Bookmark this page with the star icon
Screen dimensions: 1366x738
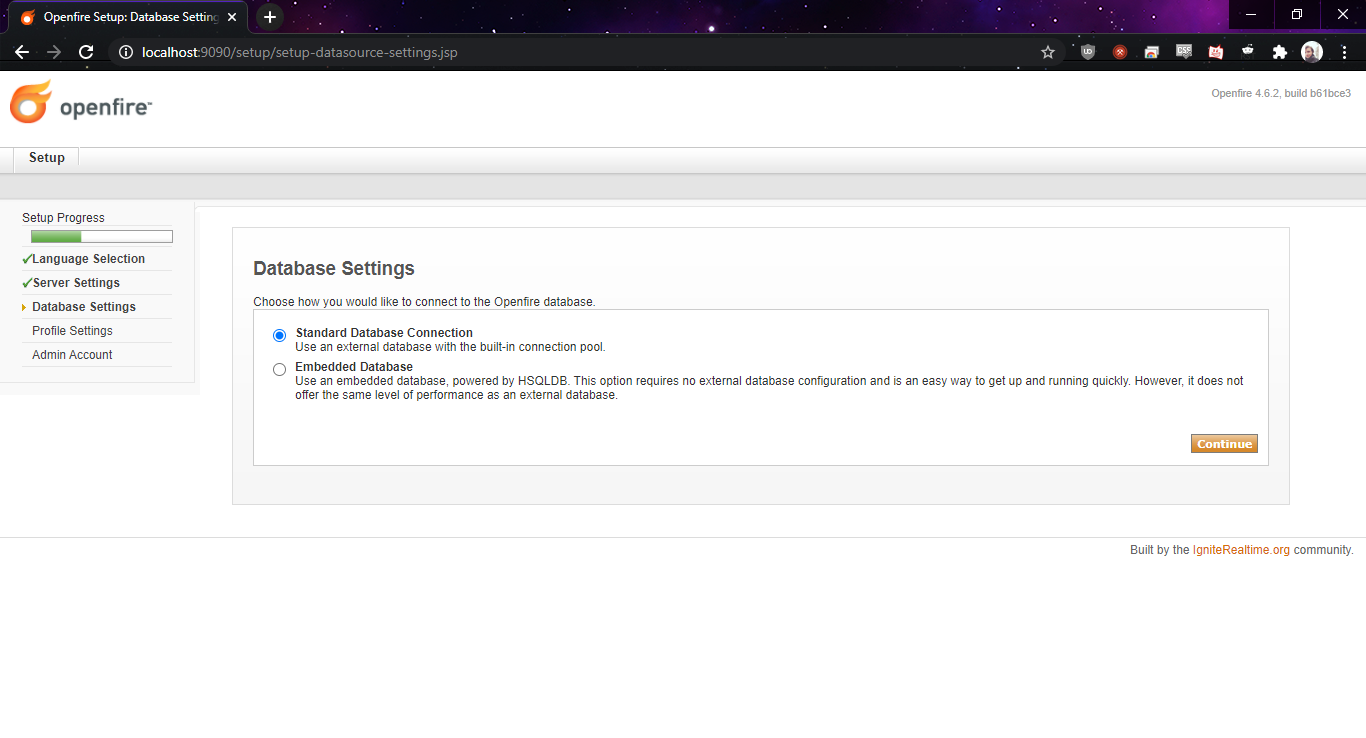pyautogui.click(x=1048, y=52)
